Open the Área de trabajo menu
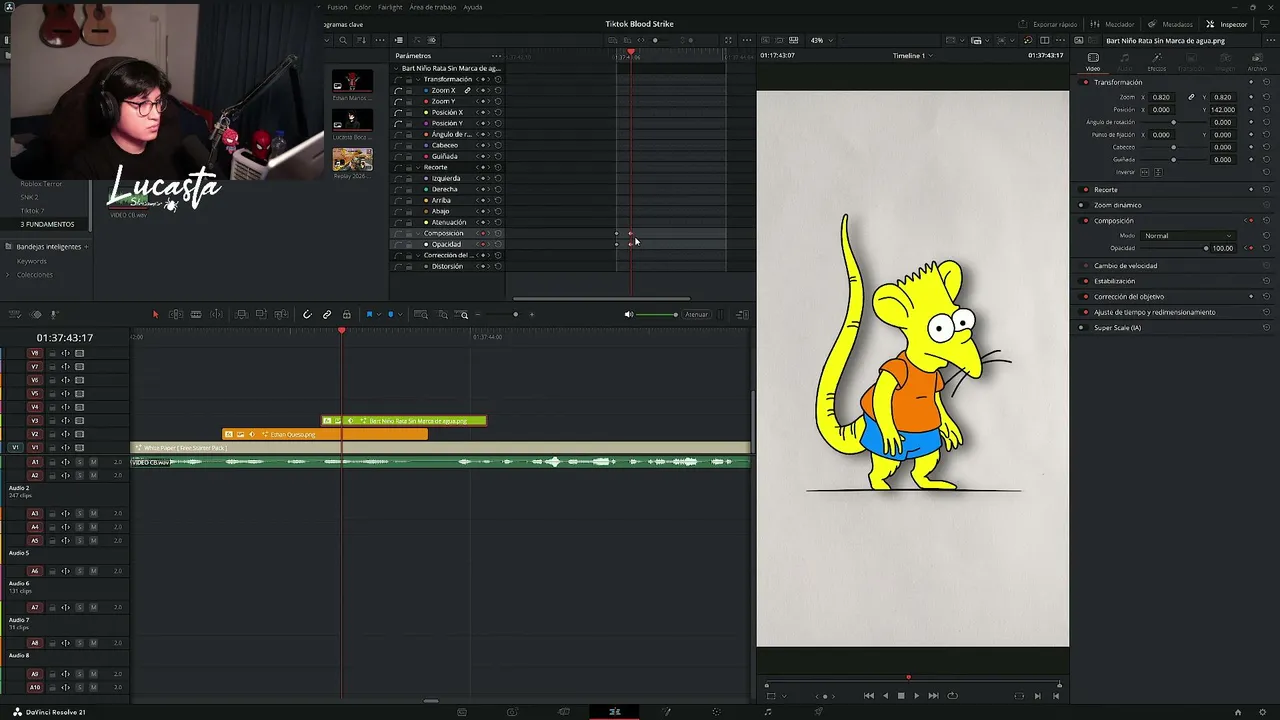 433,7
